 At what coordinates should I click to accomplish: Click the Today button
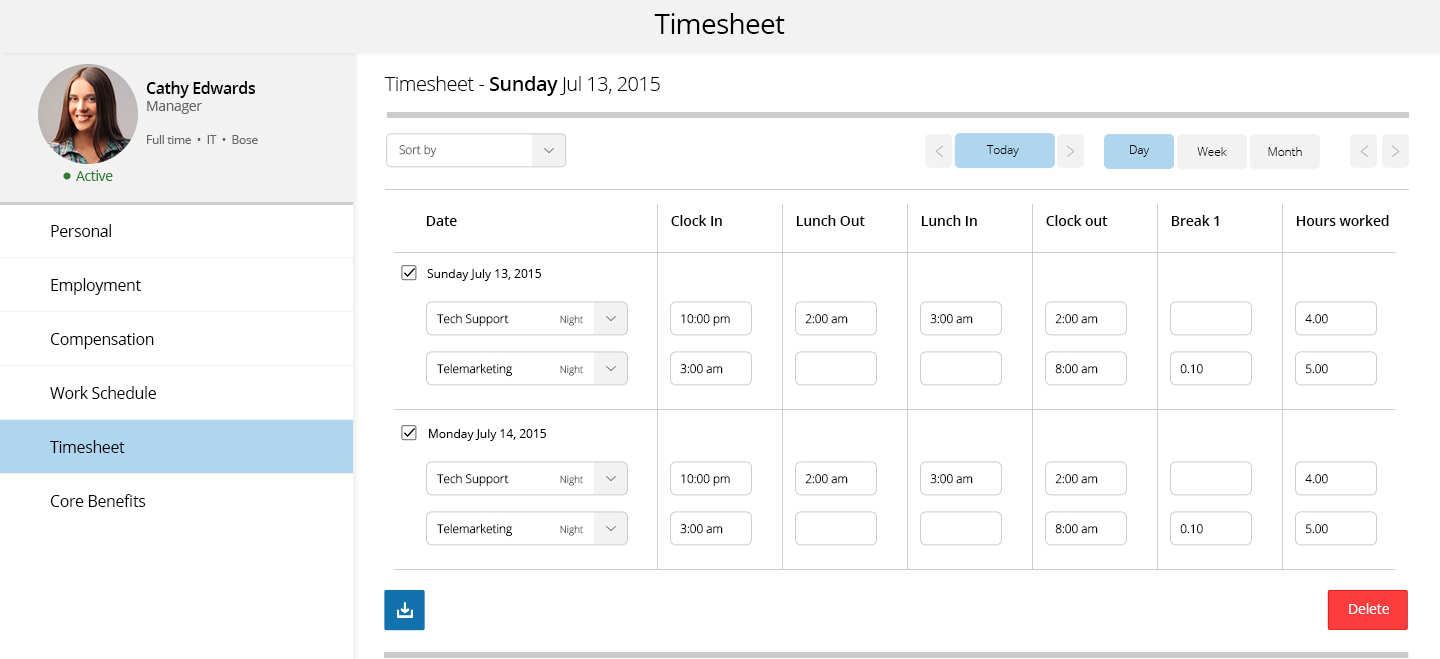pos(1004,151)
